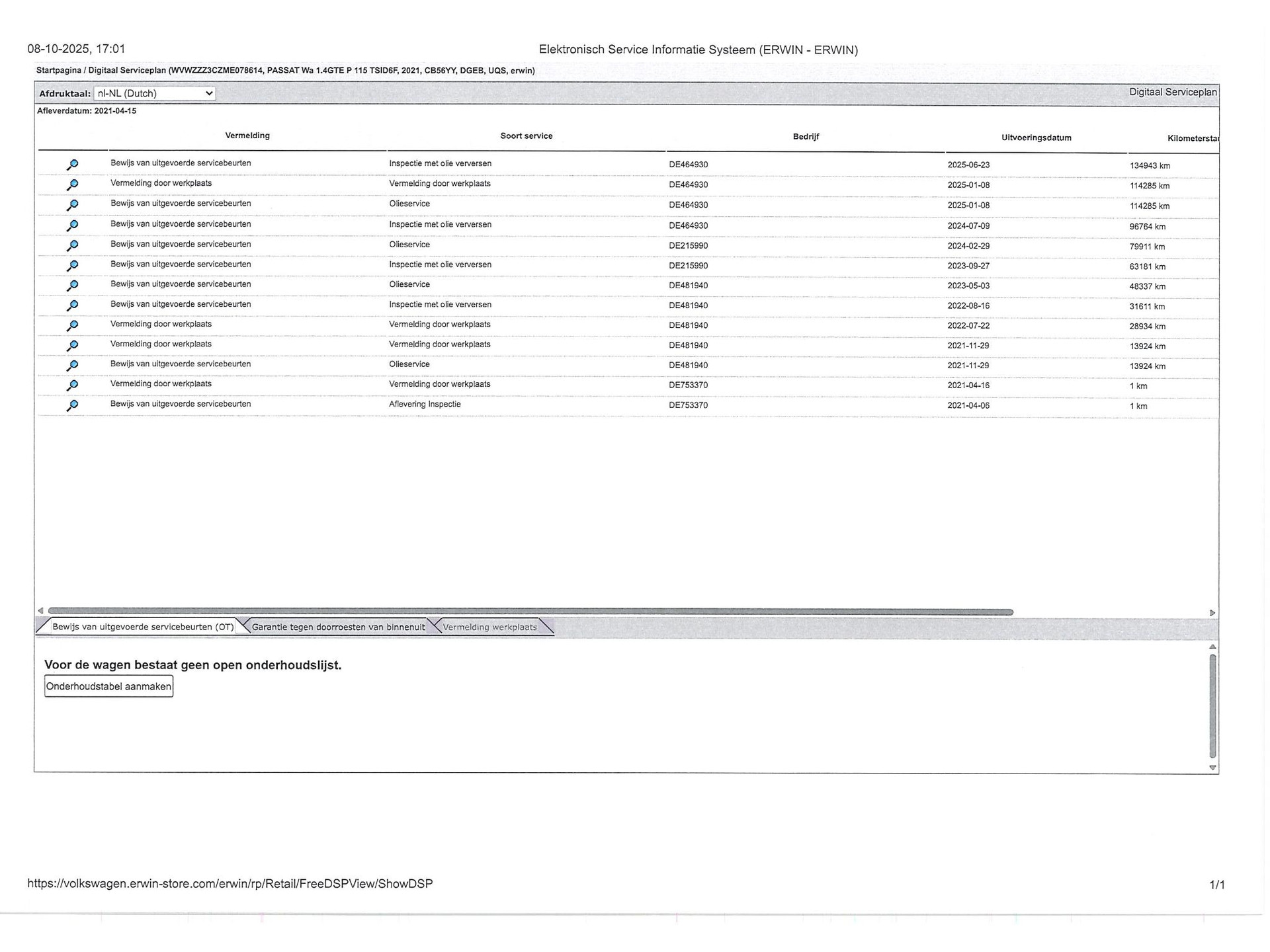Open the Vermelding werkplaats tab
The image size is (1270, 952).
tap(489, 627)
